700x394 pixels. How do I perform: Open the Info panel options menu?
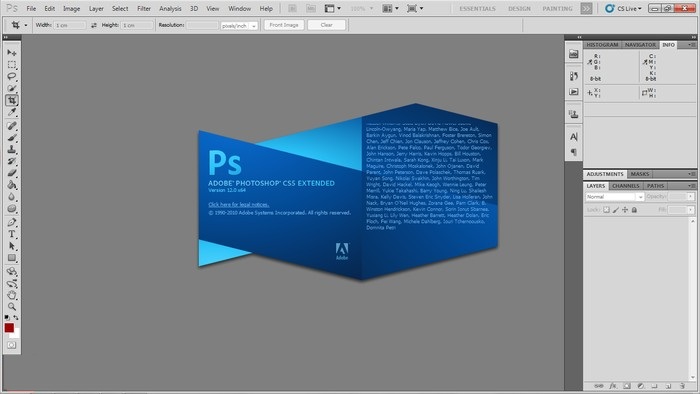(x=691, y=45)
